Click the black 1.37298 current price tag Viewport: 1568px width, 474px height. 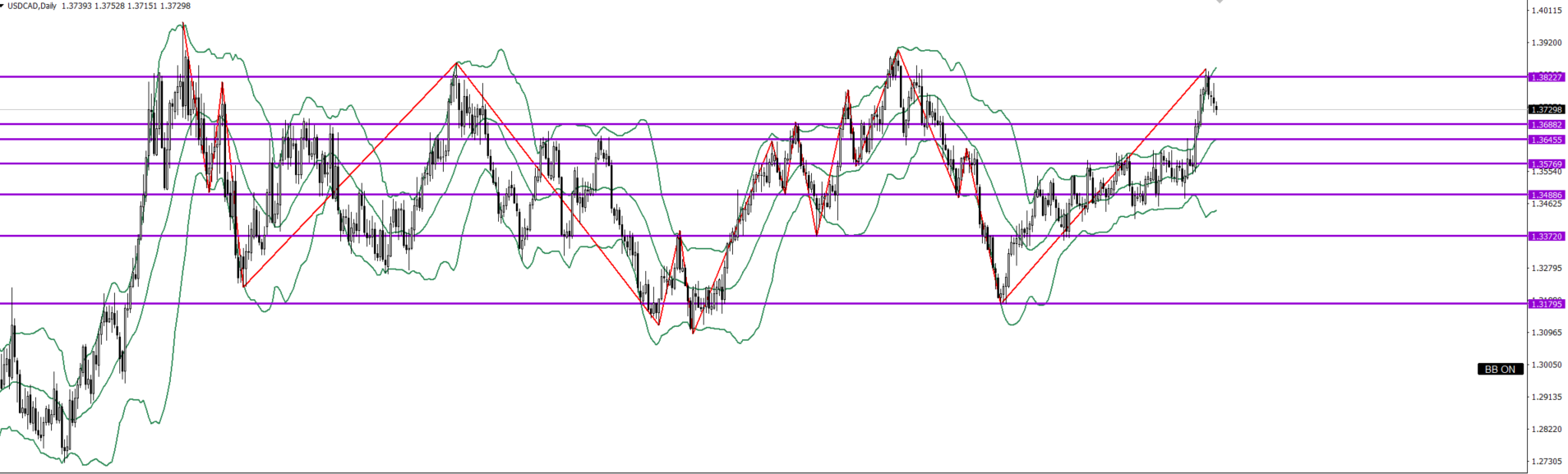(1546, 109)
